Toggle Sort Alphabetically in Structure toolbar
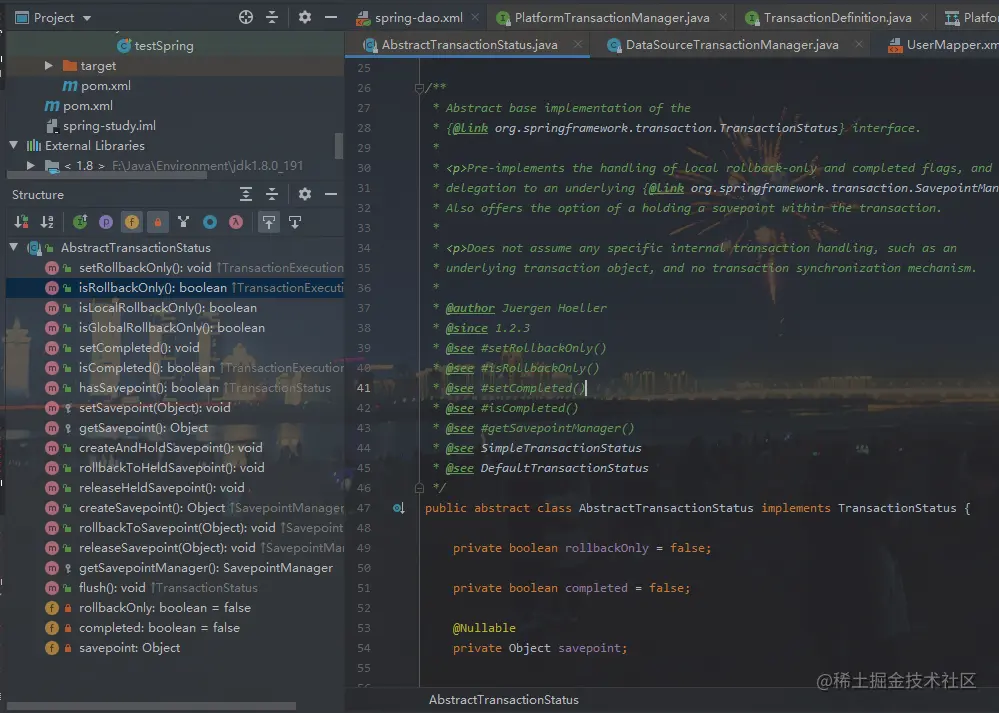Viewport: 999px width, 713px height. tap(47, 222)
